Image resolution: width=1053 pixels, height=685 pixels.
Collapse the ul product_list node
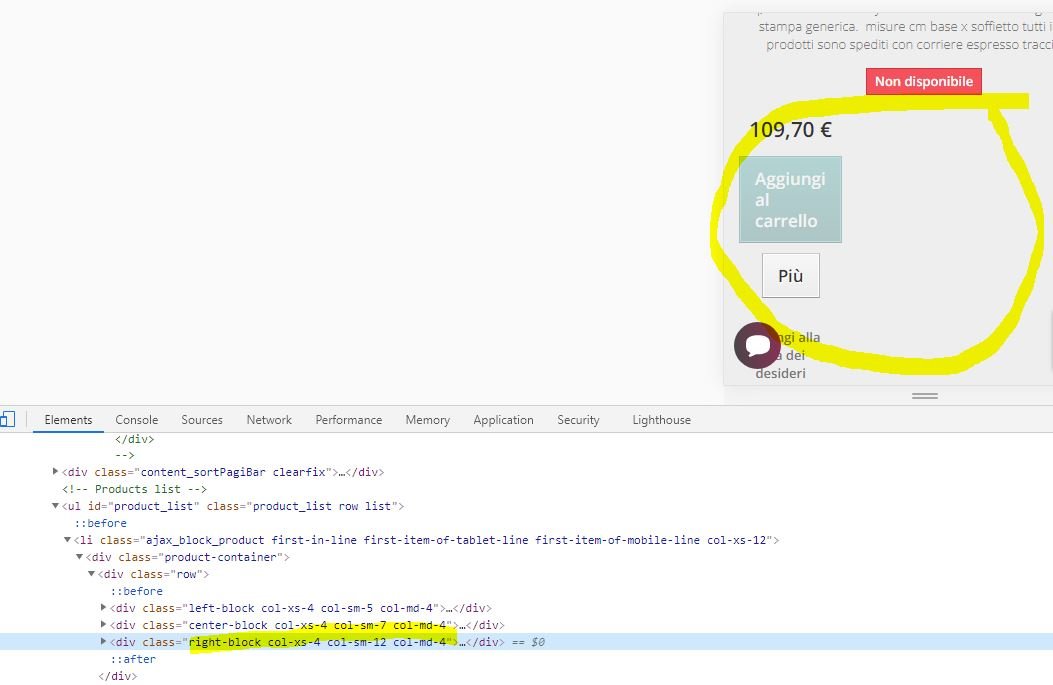click(55, 506)
